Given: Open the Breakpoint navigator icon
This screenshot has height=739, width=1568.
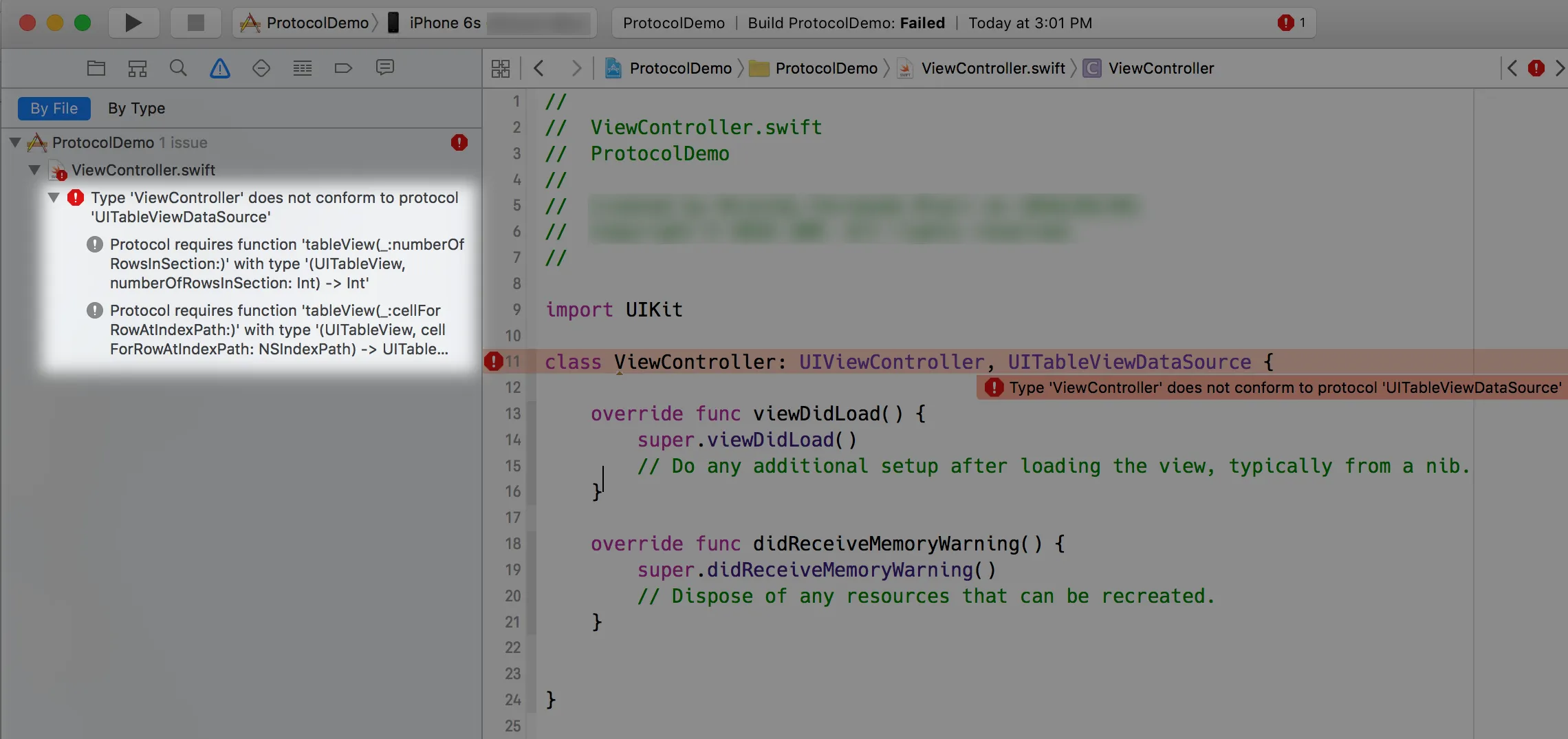Looking at the screenshot, I should coord(343,68).
